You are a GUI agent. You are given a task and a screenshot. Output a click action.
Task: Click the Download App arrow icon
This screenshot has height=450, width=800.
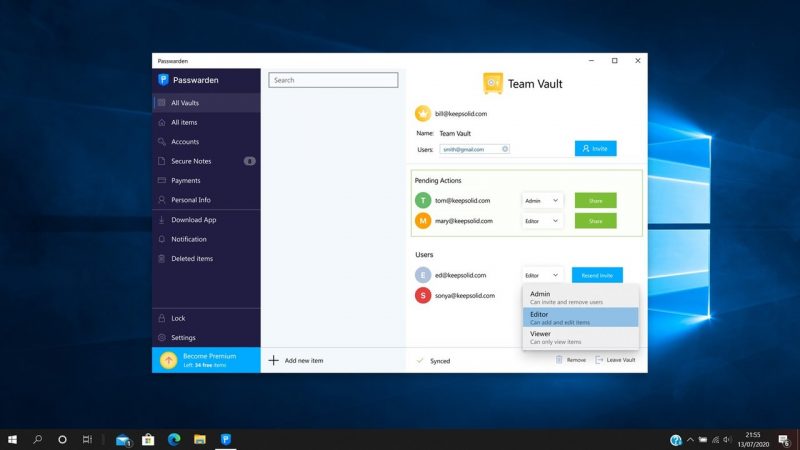click(162, 220)
